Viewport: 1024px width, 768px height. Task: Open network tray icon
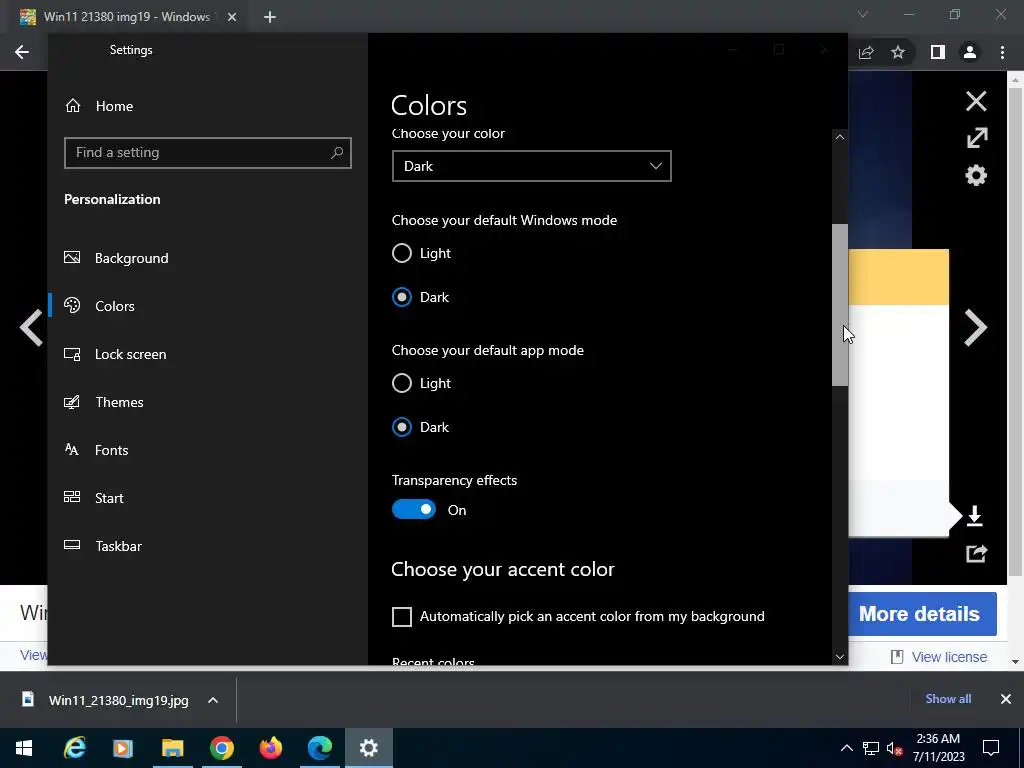tap(871, 748)
